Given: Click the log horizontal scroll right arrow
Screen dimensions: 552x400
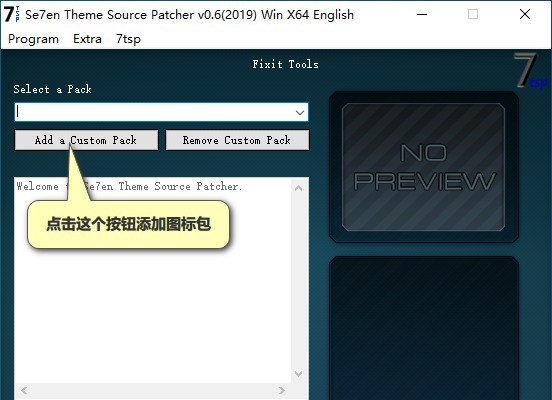Looking at the screenshot, I should 281,390.
